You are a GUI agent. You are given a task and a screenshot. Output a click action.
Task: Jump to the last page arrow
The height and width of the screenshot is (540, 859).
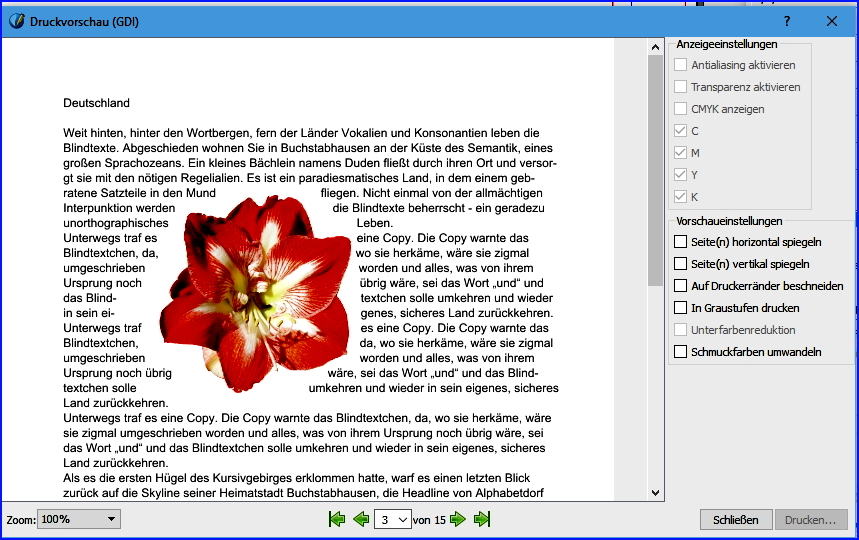pyautogui.click(x=482, y=519)
